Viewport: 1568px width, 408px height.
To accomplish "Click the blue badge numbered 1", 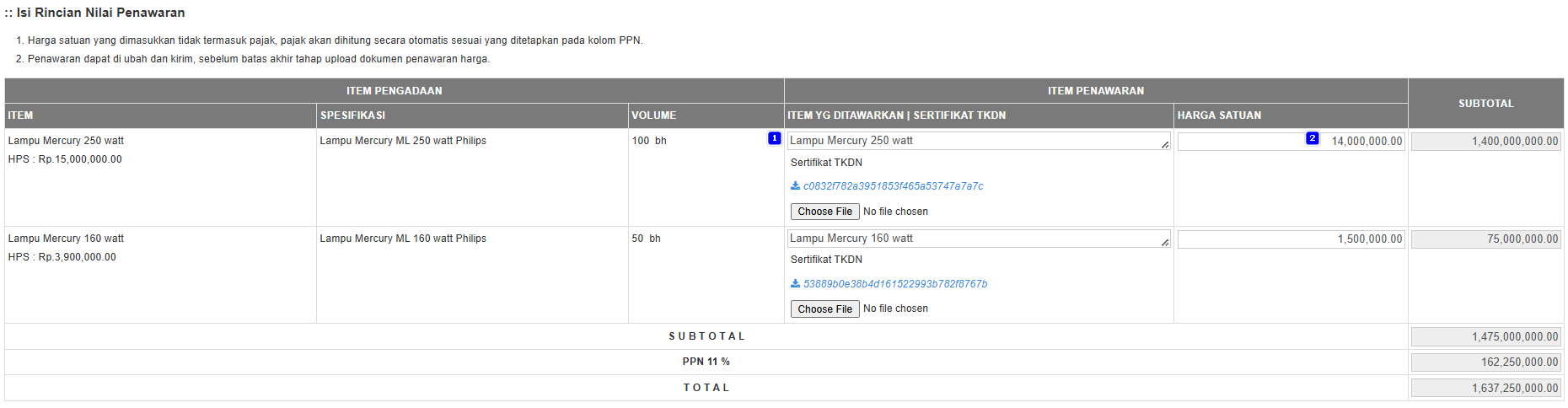I will (774, 138).
